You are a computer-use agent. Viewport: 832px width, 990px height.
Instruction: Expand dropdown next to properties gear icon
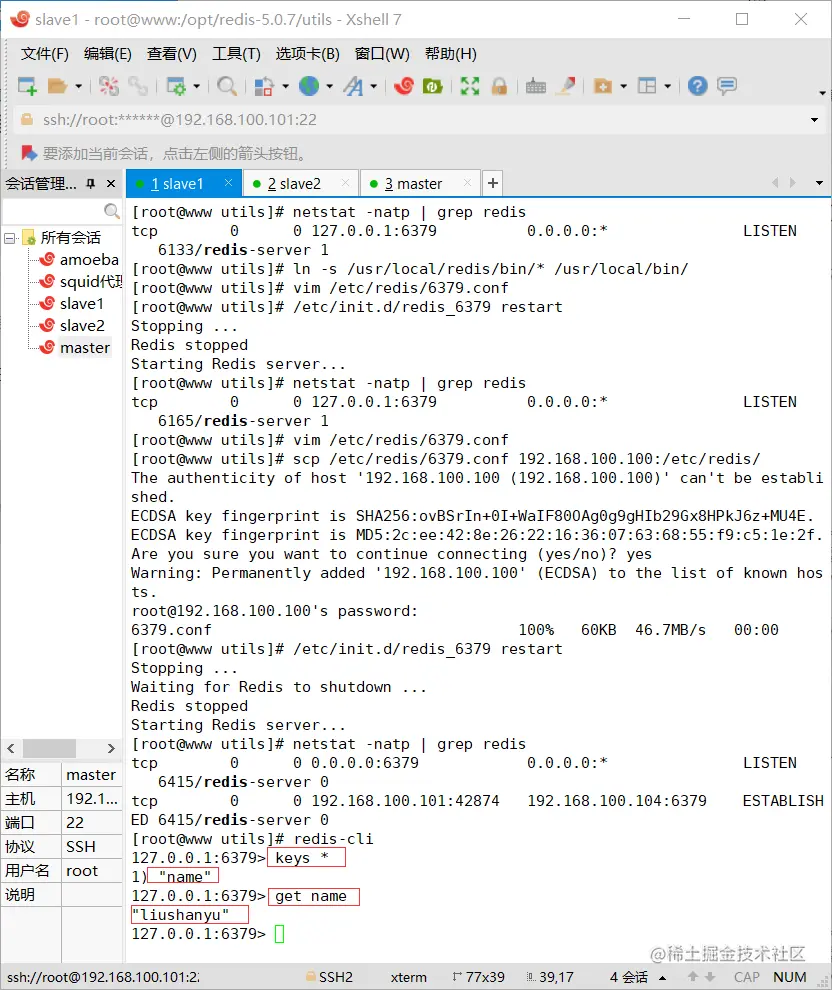point(196,86)
